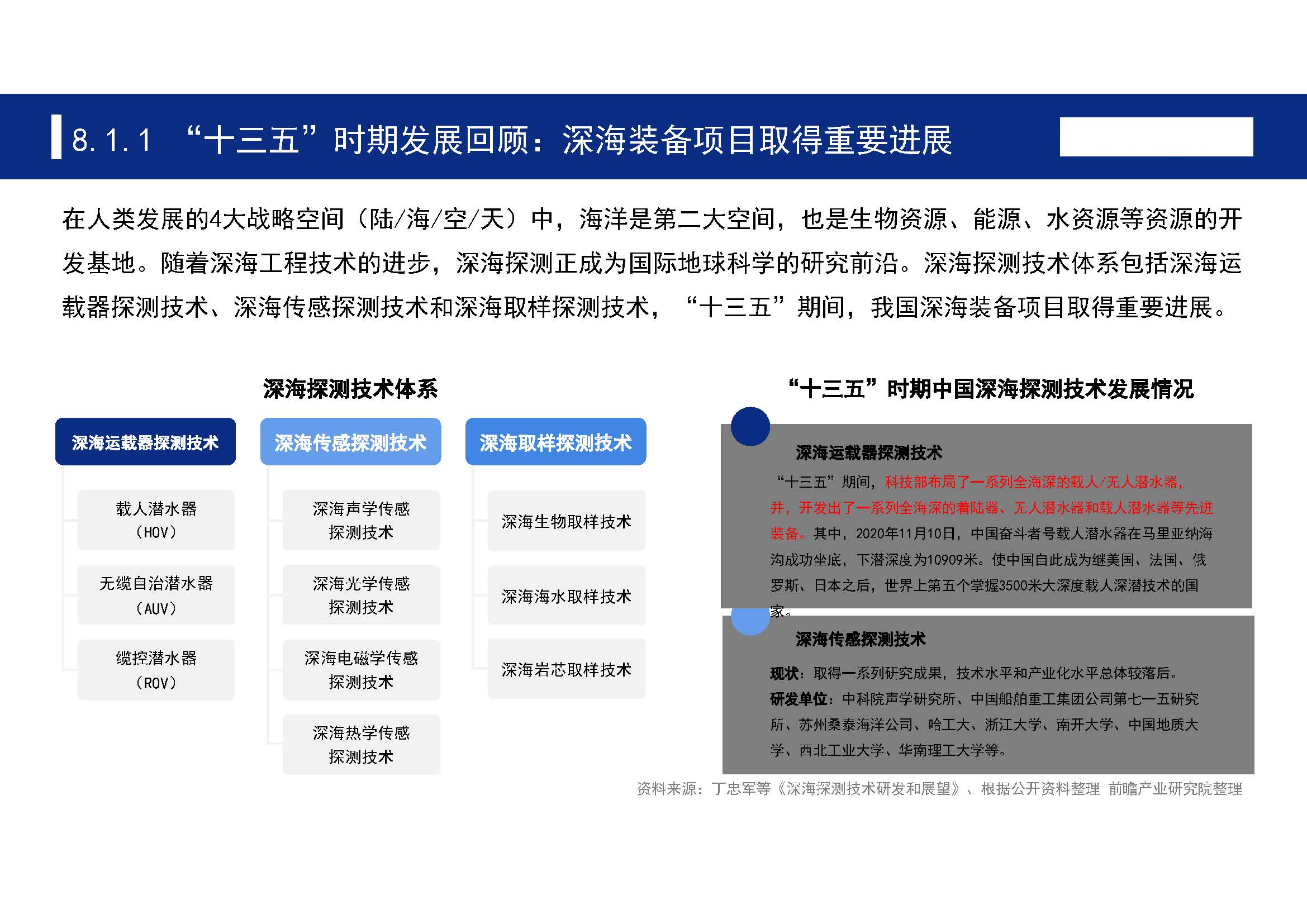Click the "深海运载器探测技术" dark blue header box

pyautogui.click(x=145, y=441)
